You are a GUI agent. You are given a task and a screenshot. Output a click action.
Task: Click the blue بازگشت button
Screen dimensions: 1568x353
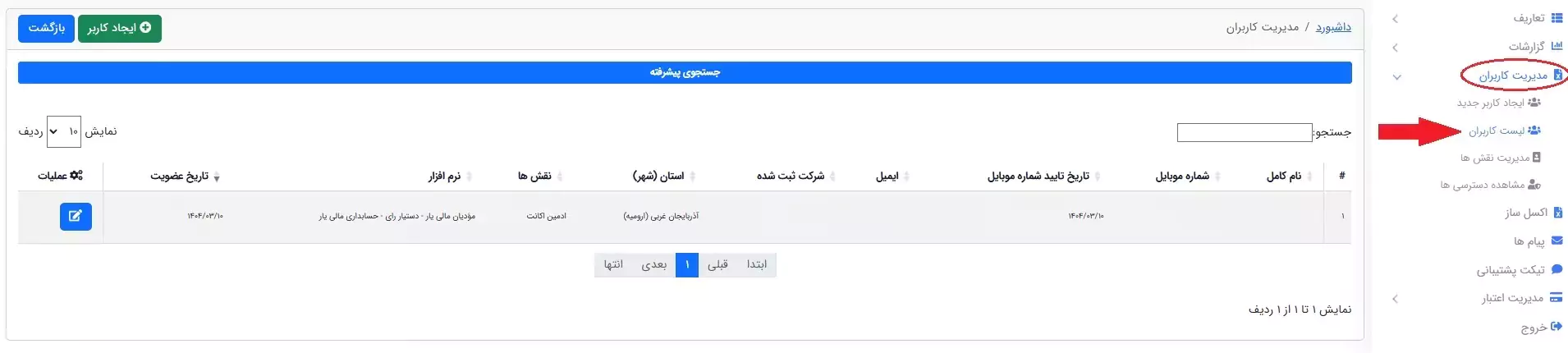point(46,28)
